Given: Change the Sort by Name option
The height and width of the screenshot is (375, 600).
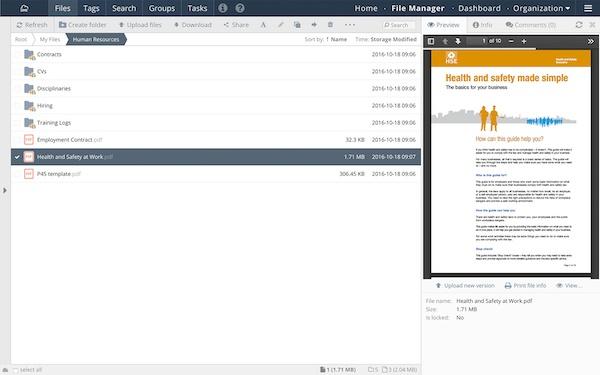Looking at the screenshot, I should (x=326, y=39).
